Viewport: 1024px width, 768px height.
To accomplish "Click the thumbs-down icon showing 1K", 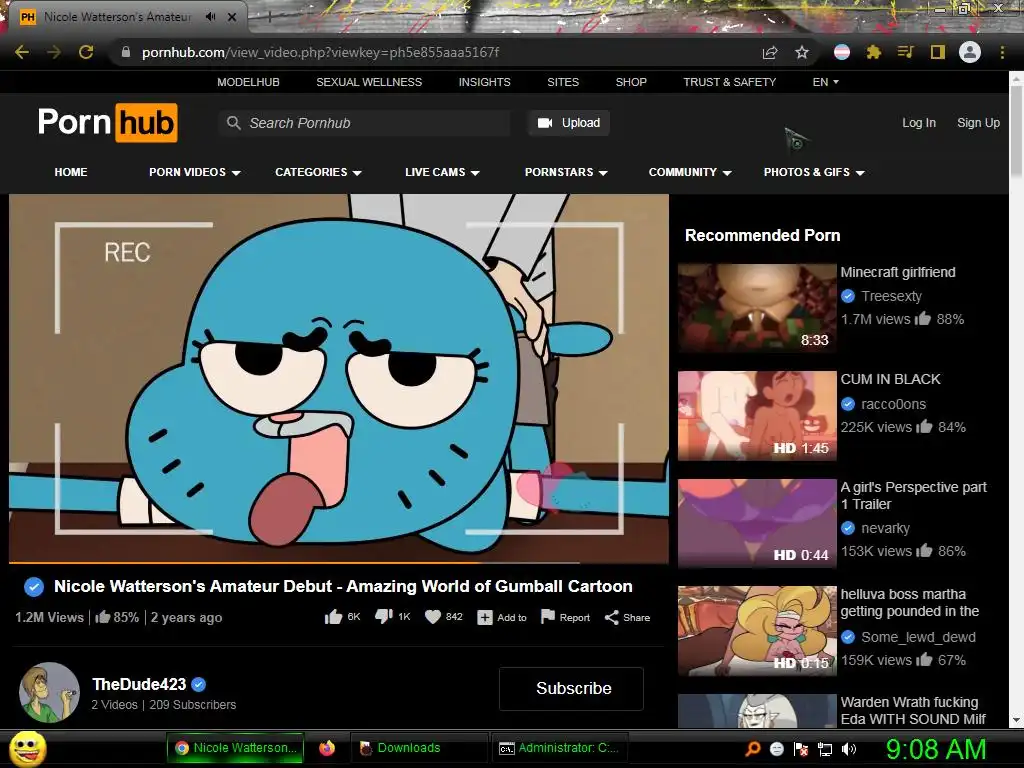I will (x=383, y=617).
